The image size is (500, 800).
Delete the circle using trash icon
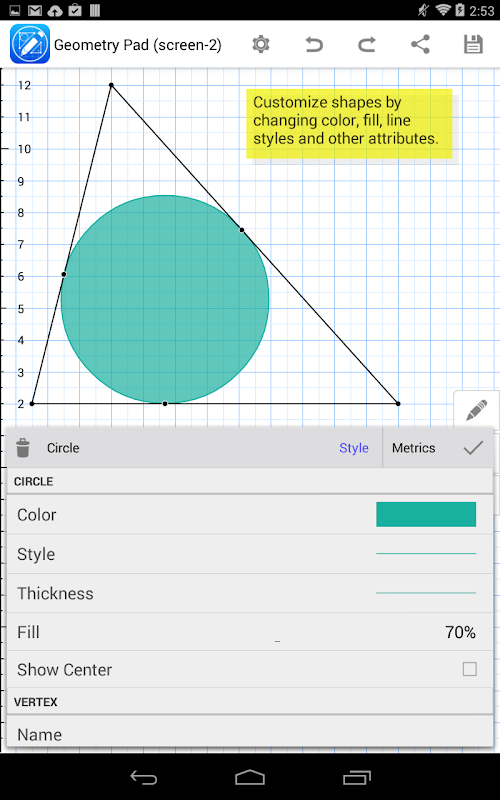coord(23,447)
